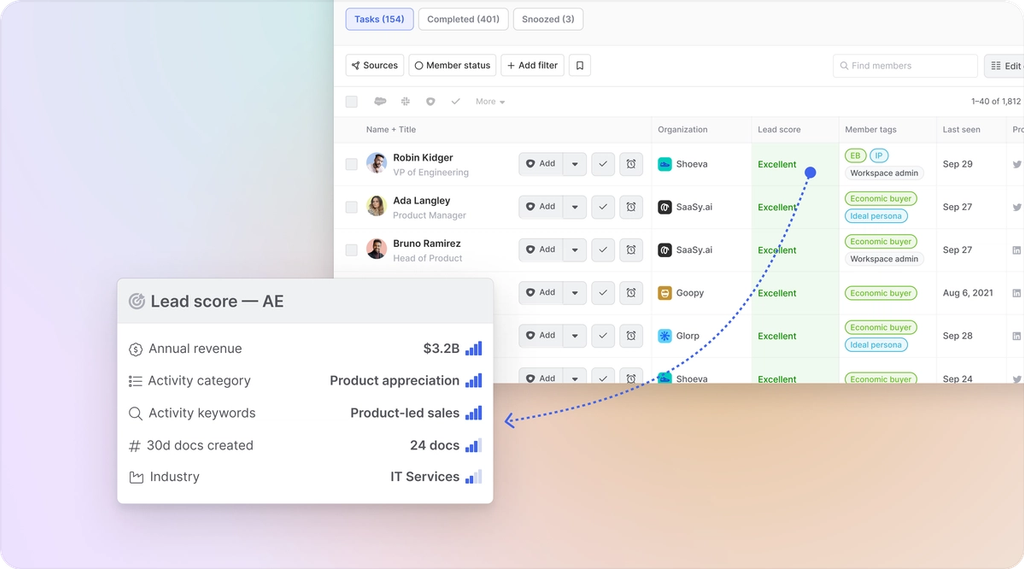Mark Robin Kidger's task complete
1024x569 pixels.
click(603, 164)
